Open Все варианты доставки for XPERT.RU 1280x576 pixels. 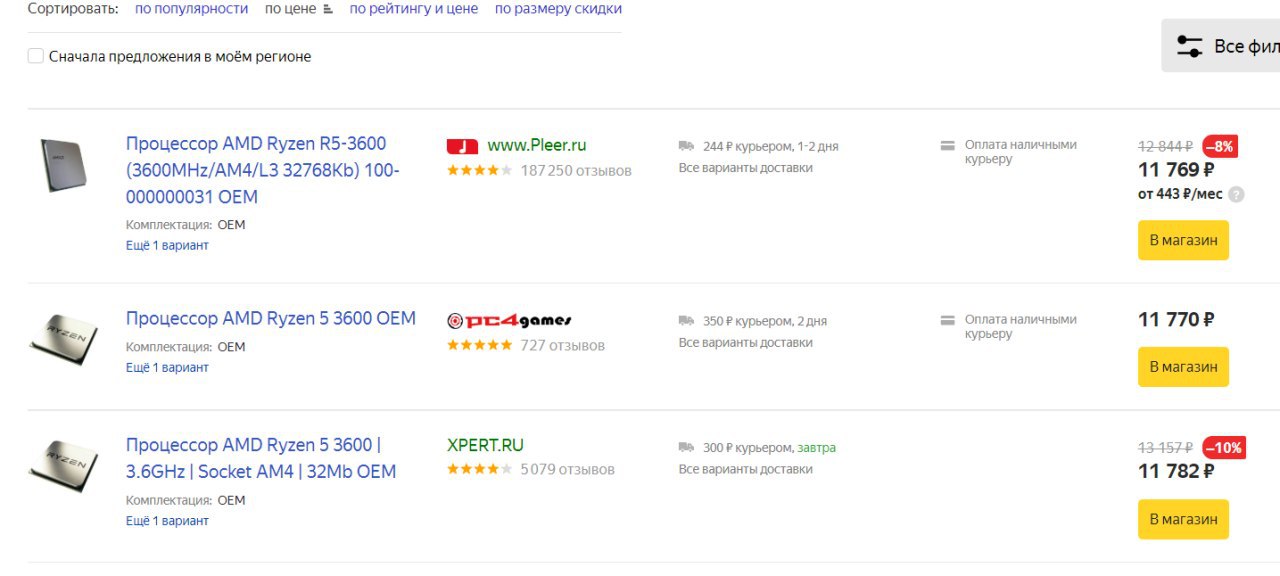746,469
